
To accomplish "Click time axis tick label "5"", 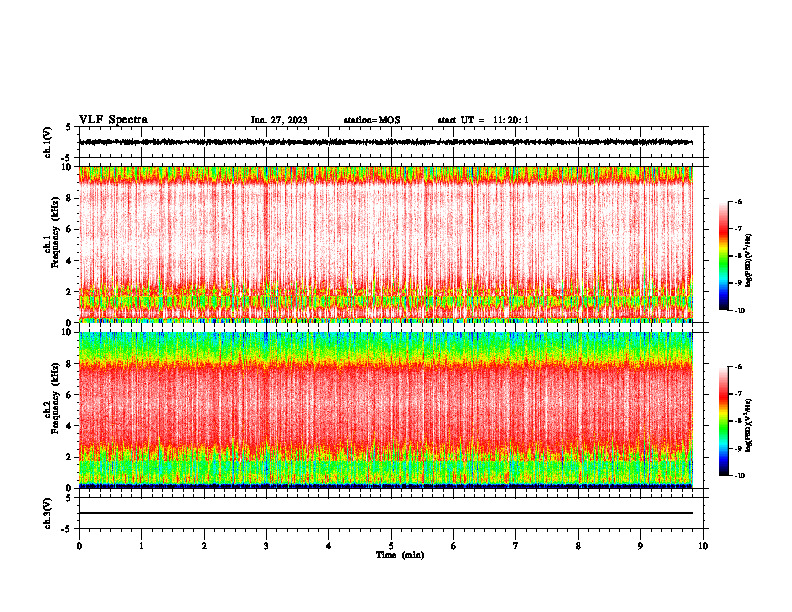I will point(391,546).
